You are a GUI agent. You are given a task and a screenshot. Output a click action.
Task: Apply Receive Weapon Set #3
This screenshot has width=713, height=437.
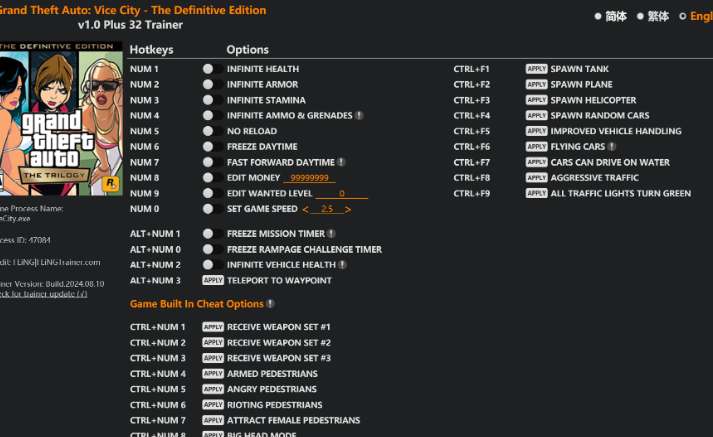(x=213, y=358)
